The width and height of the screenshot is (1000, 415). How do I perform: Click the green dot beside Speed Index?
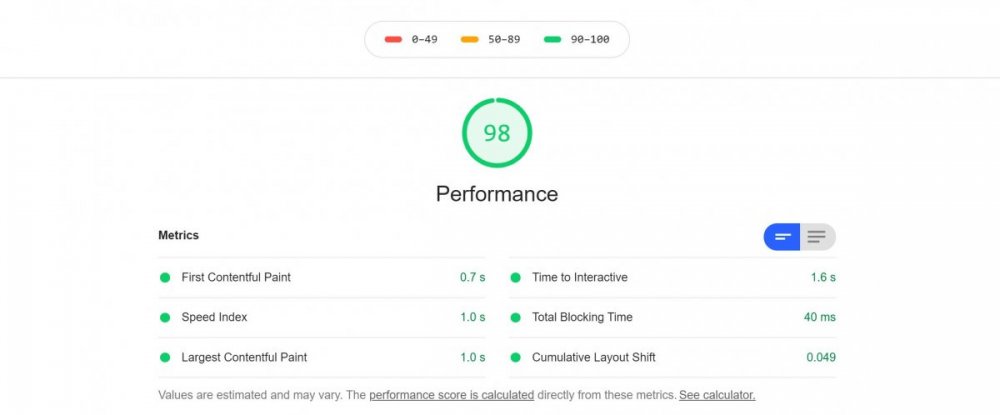[x=165, y=317]
